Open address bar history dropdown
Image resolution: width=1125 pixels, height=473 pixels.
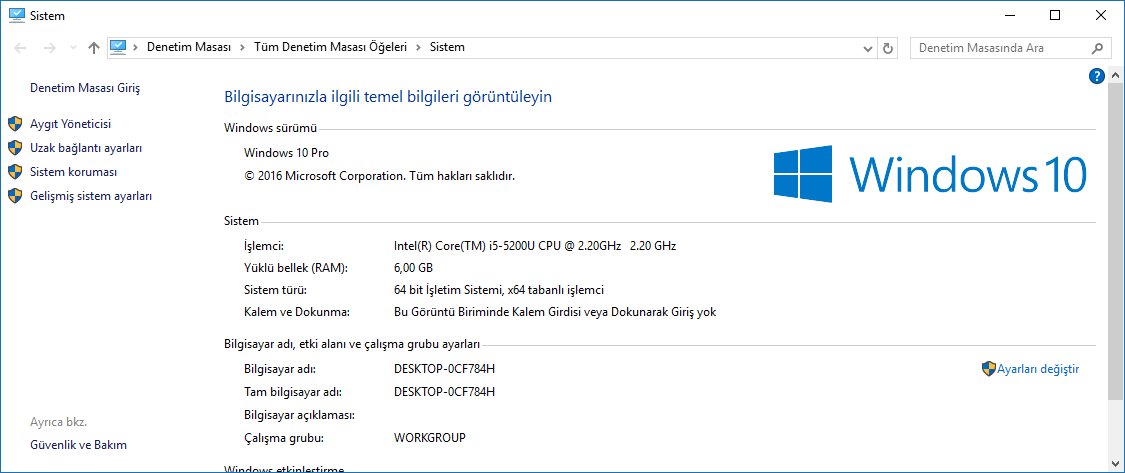867,48
